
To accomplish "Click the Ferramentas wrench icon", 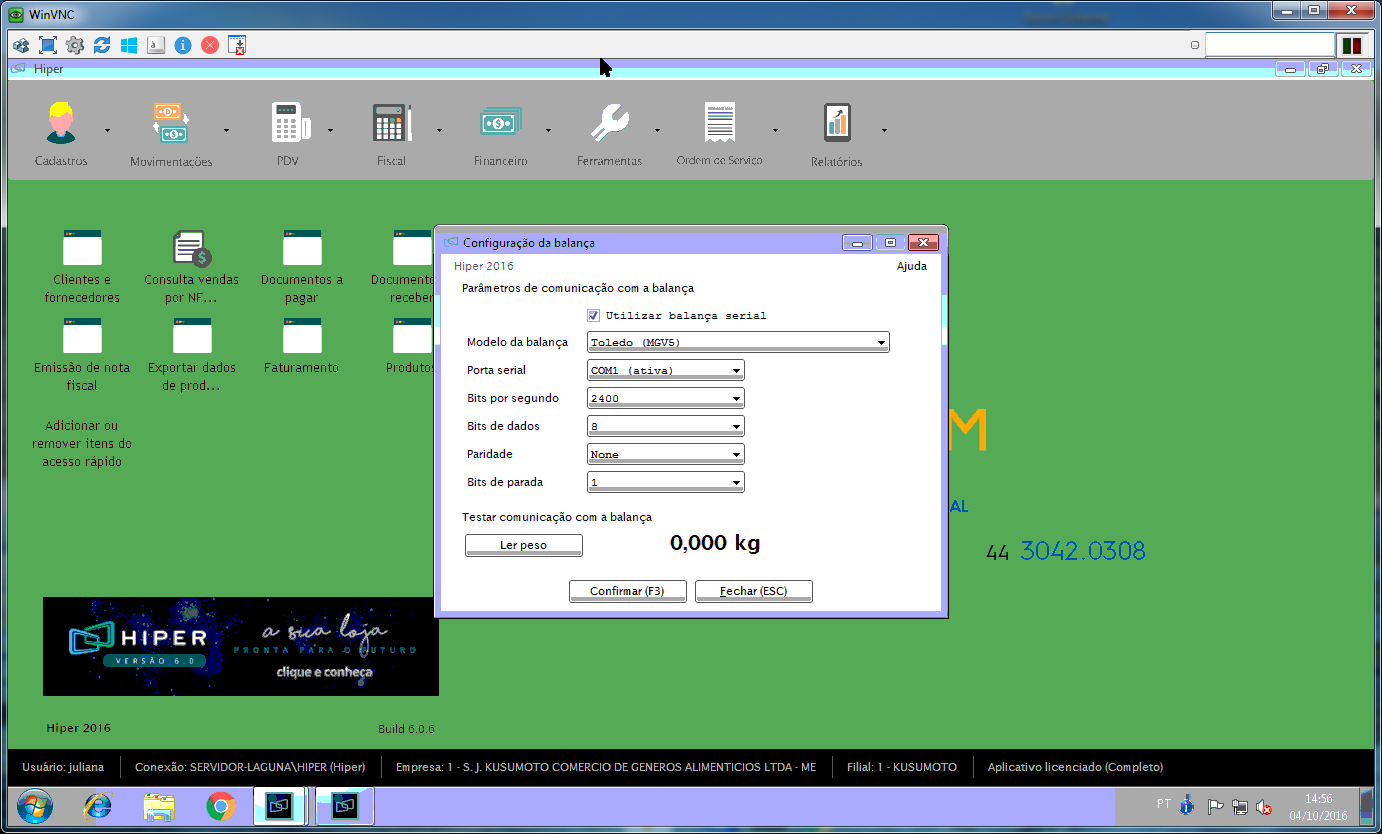I will (609, 124).
